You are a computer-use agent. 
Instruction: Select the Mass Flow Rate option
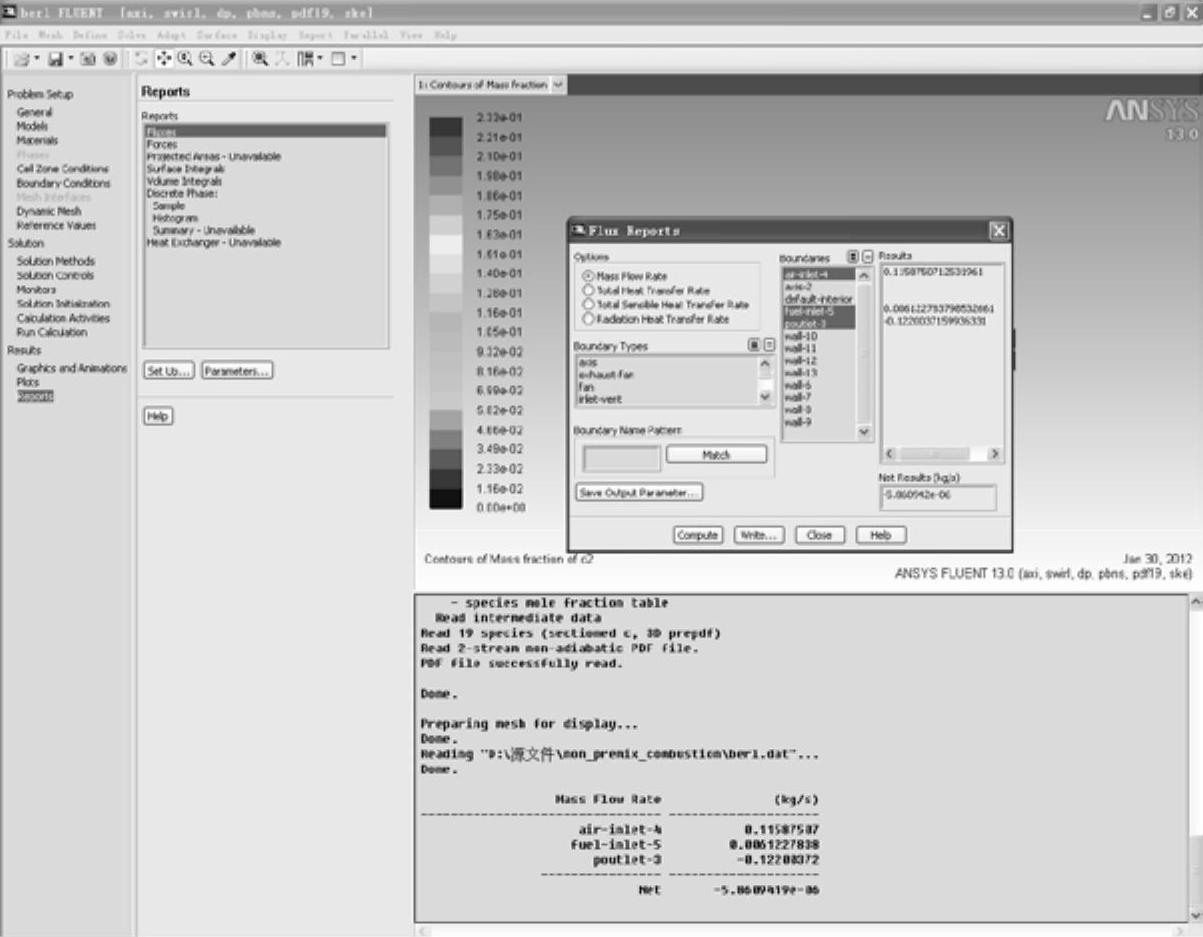coord(587,276)
